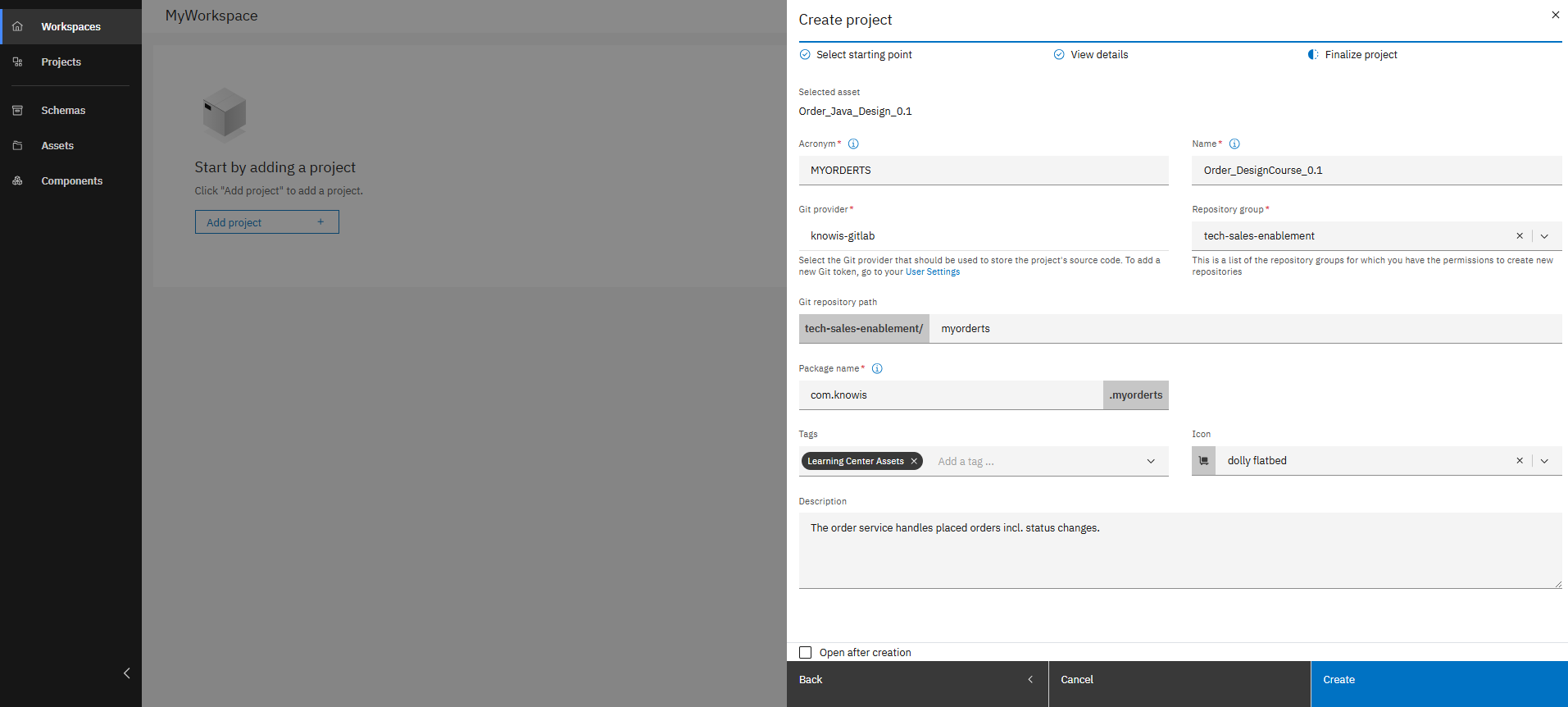Click the Name input field
This screenshot has height=707, width=1568.
coord(1377,171)
